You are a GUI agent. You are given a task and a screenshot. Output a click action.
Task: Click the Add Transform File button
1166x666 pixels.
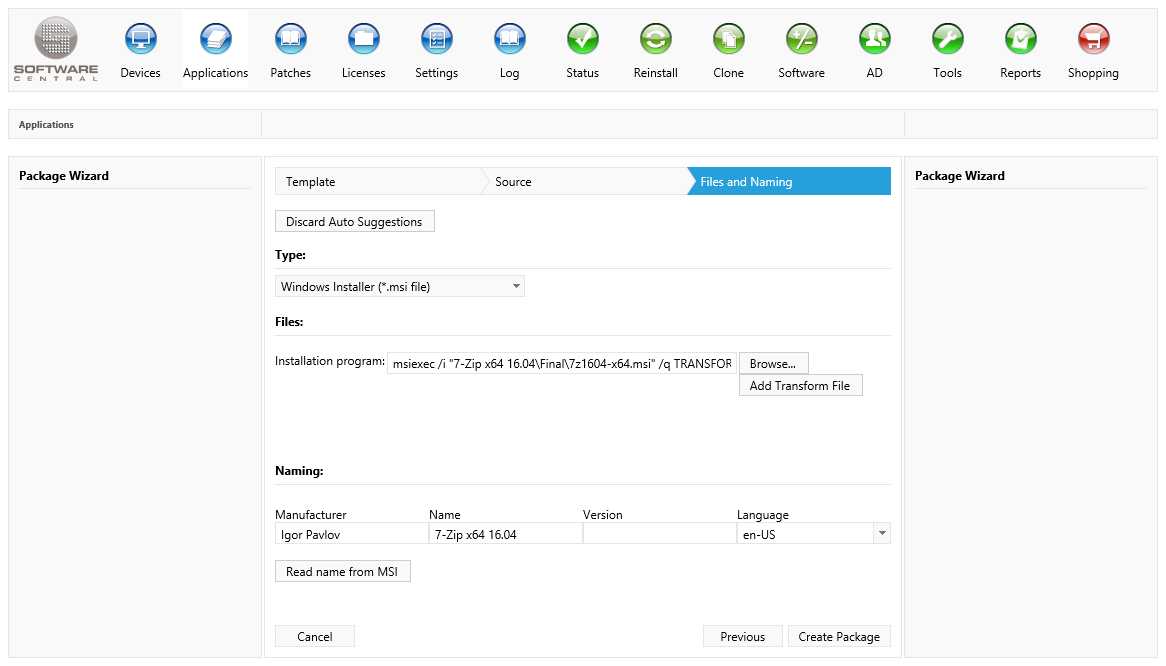click(x=800, y=386)
